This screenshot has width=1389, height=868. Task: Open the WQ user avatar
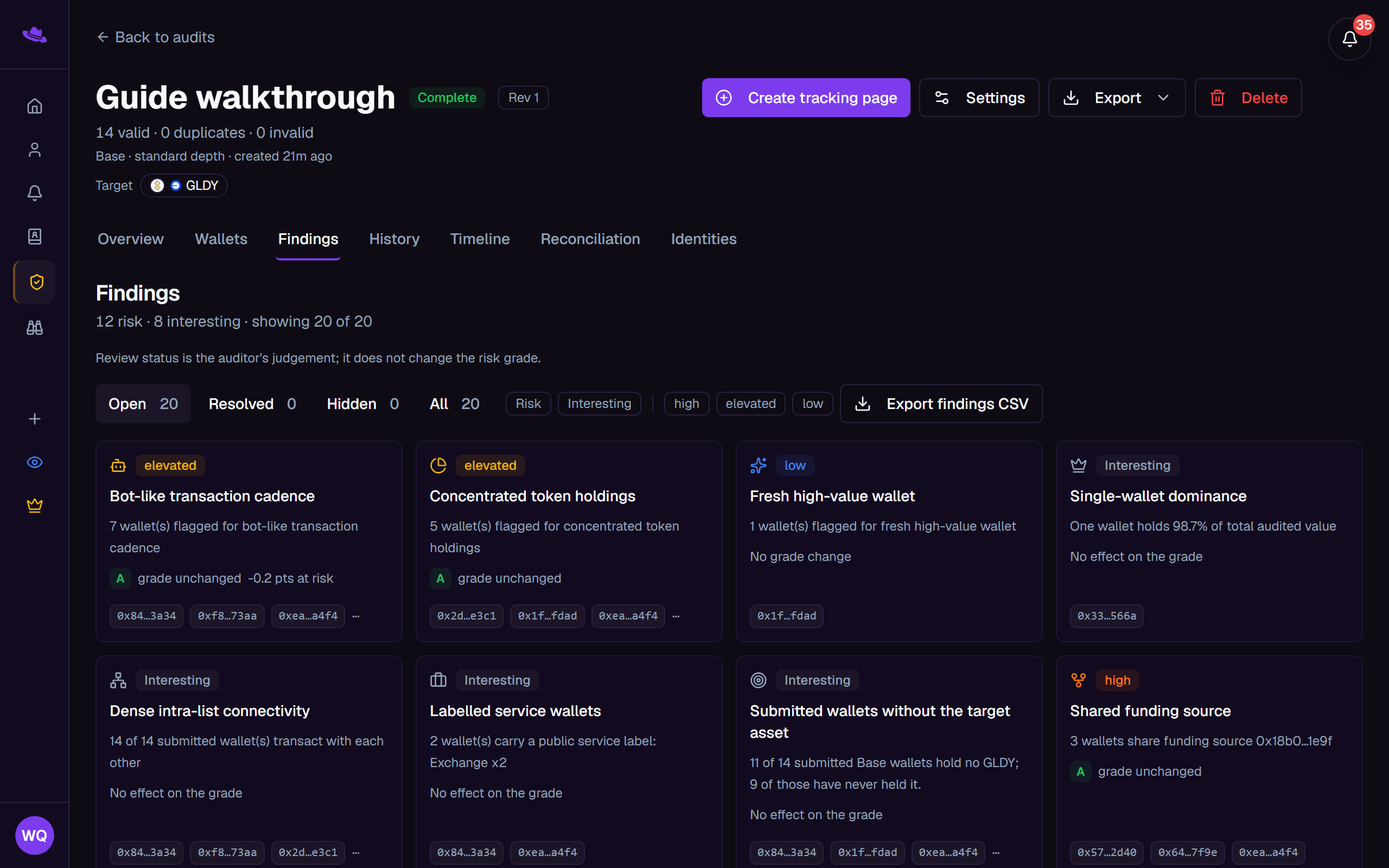point(34,835)
